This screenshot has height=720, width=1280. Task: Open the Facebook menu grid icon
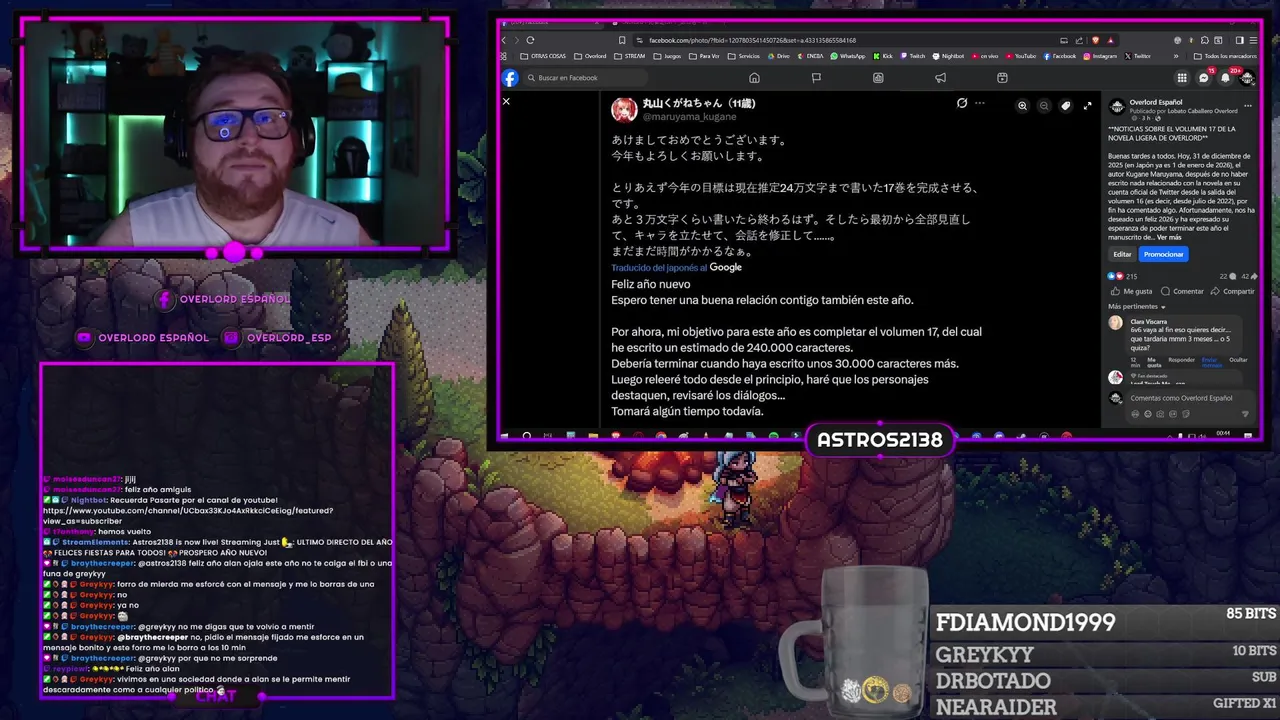[1182, 78]
